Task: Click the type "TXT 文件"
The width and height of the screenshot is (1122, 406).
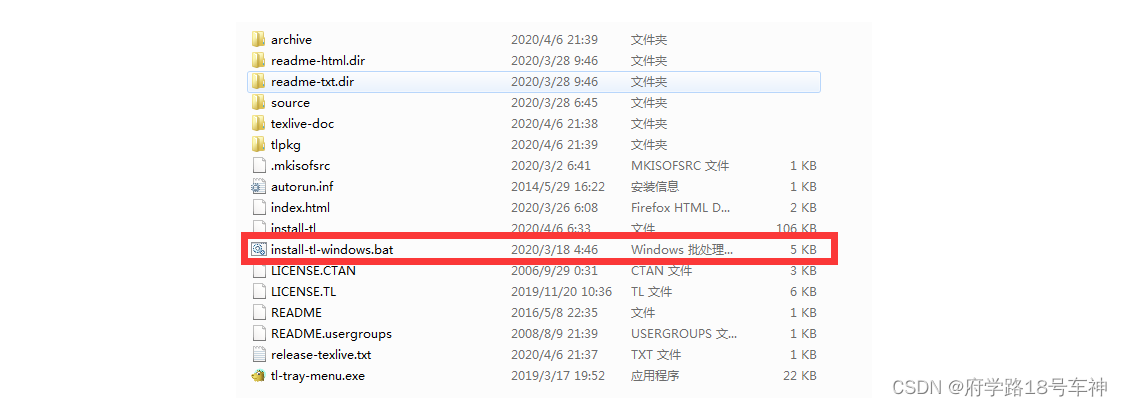Action: [655, 354]
